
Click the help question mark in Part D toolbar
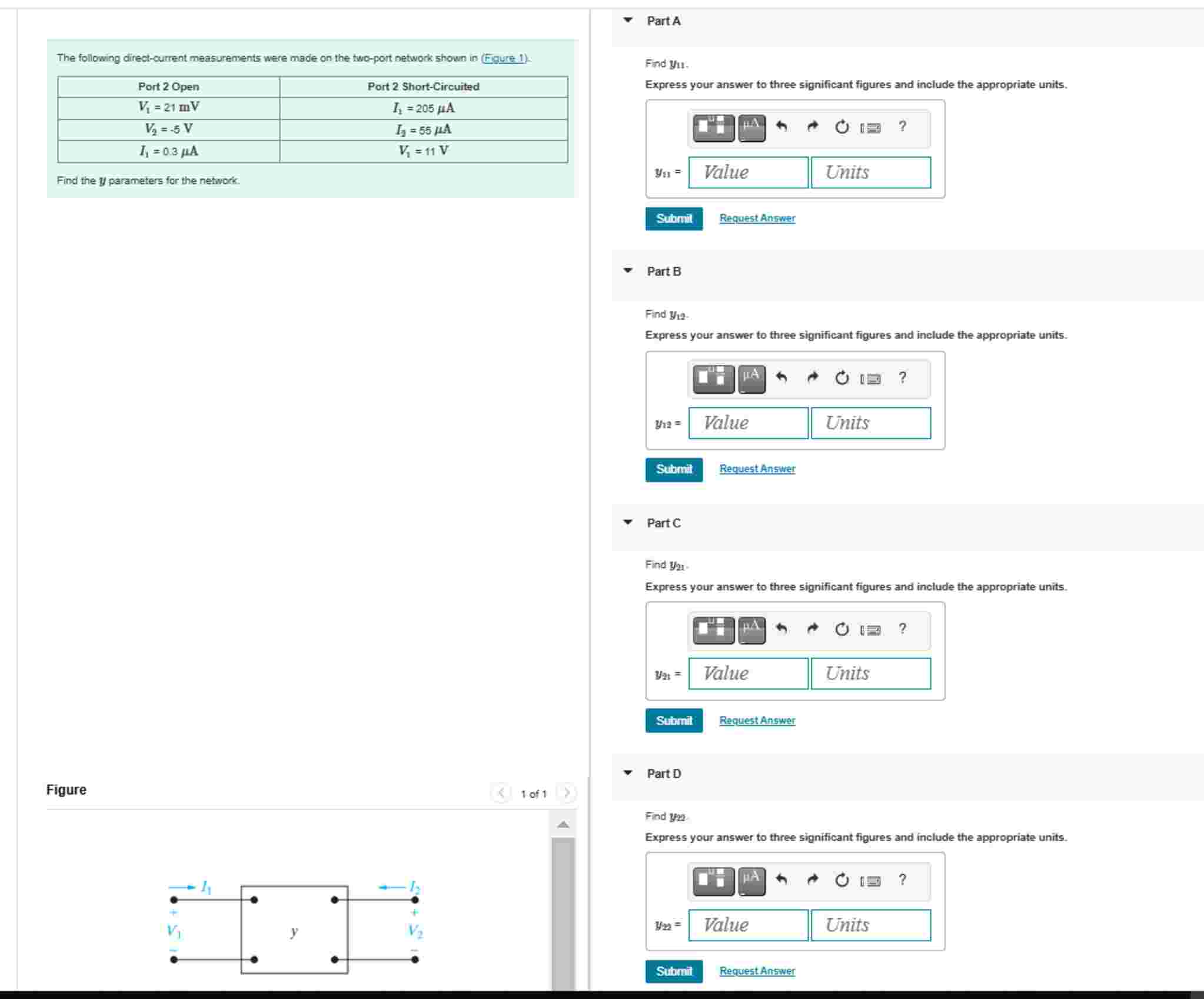point(902,879)
